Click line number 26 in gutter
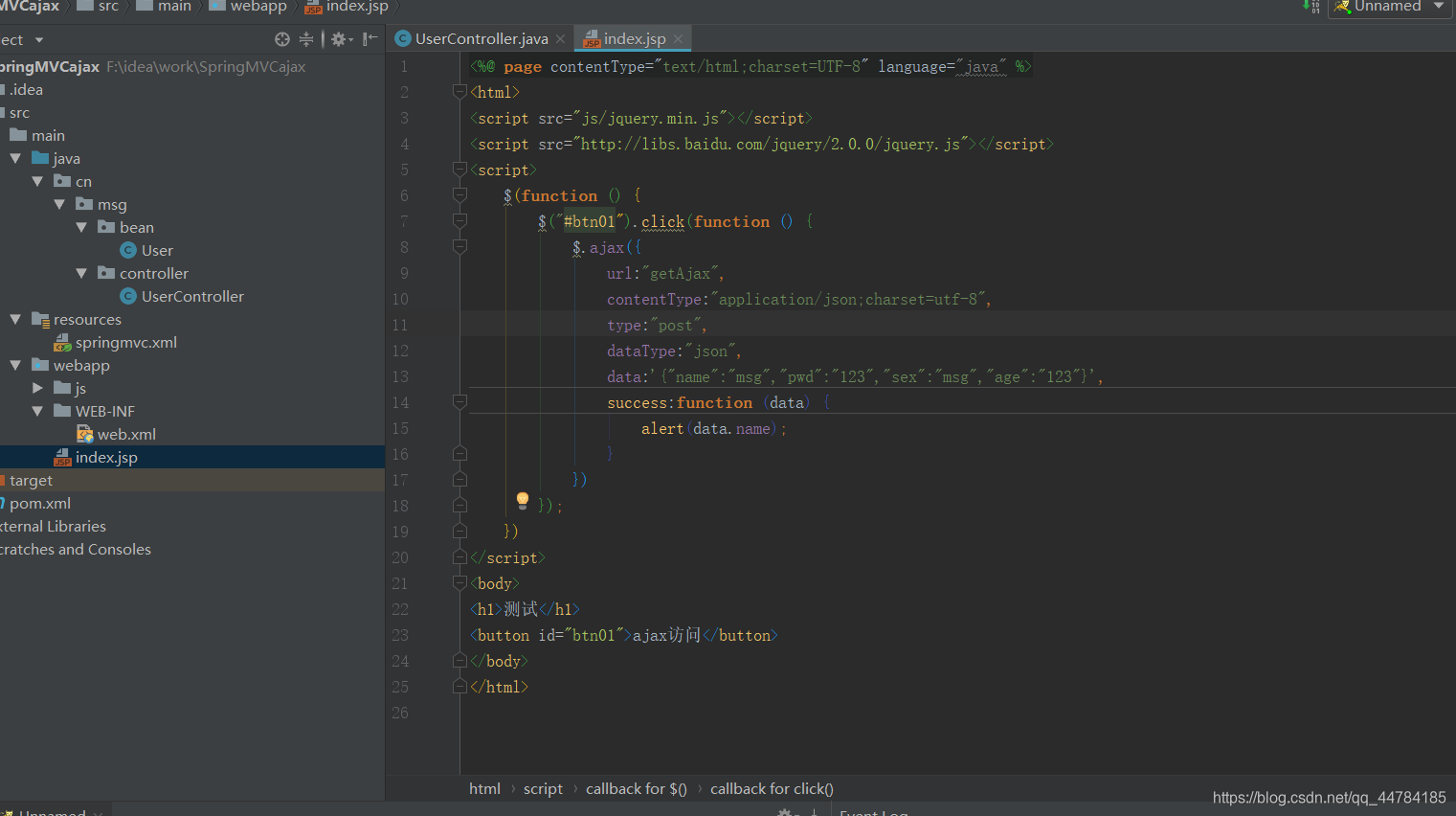Viewport: 1456px width, 816px height. (x=400, y=714)
